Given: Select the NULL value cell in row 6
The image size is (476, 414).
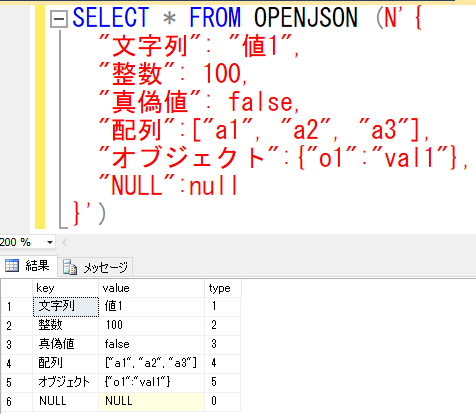Looking at the screenshot, I should (x=151, y=401).
